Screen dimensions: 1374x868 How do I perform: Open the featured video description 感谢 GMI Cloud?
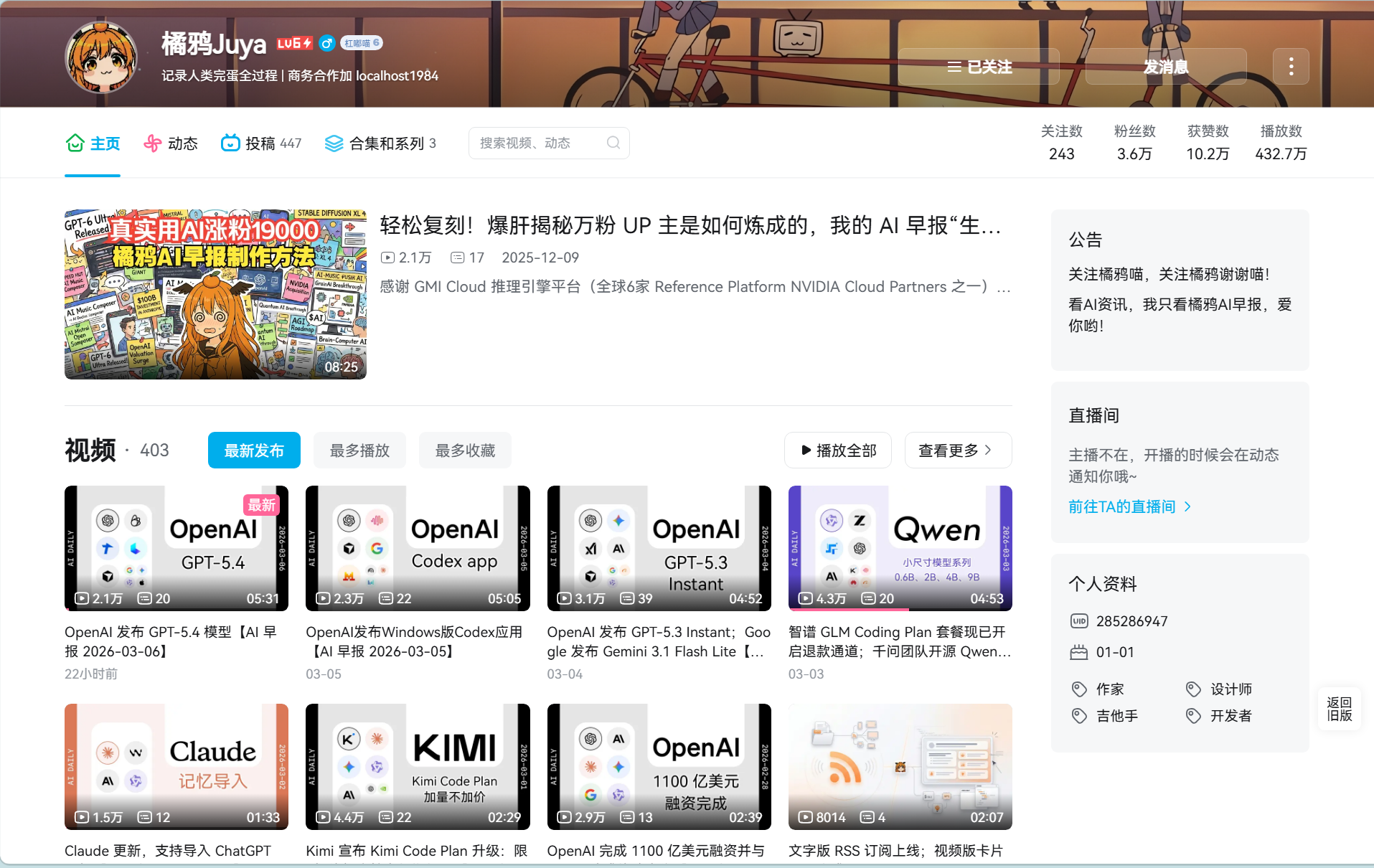point(695,287)
